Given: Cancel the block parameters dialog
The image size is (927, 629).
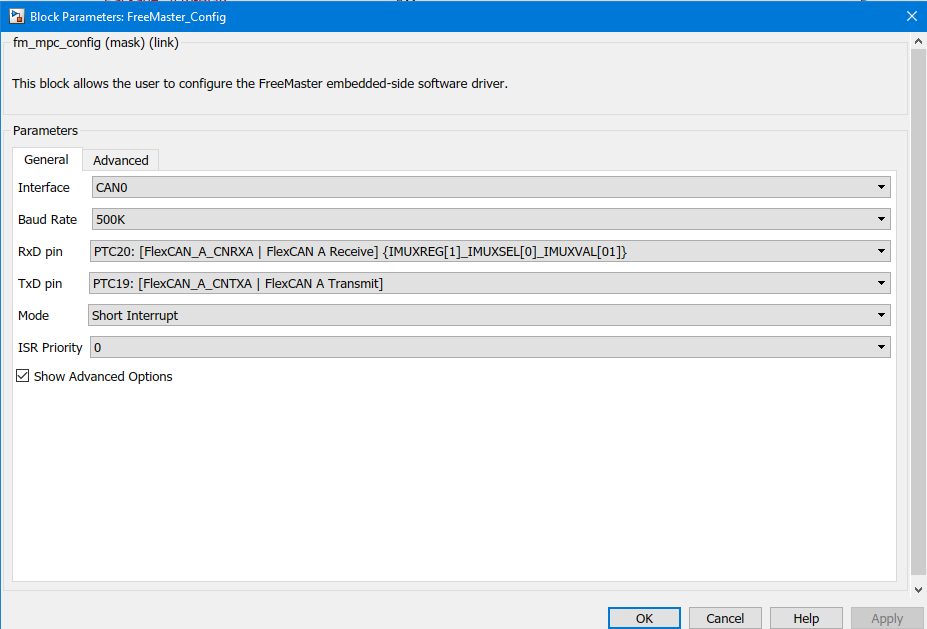Looking at the screenshot, I should [724, 617].
